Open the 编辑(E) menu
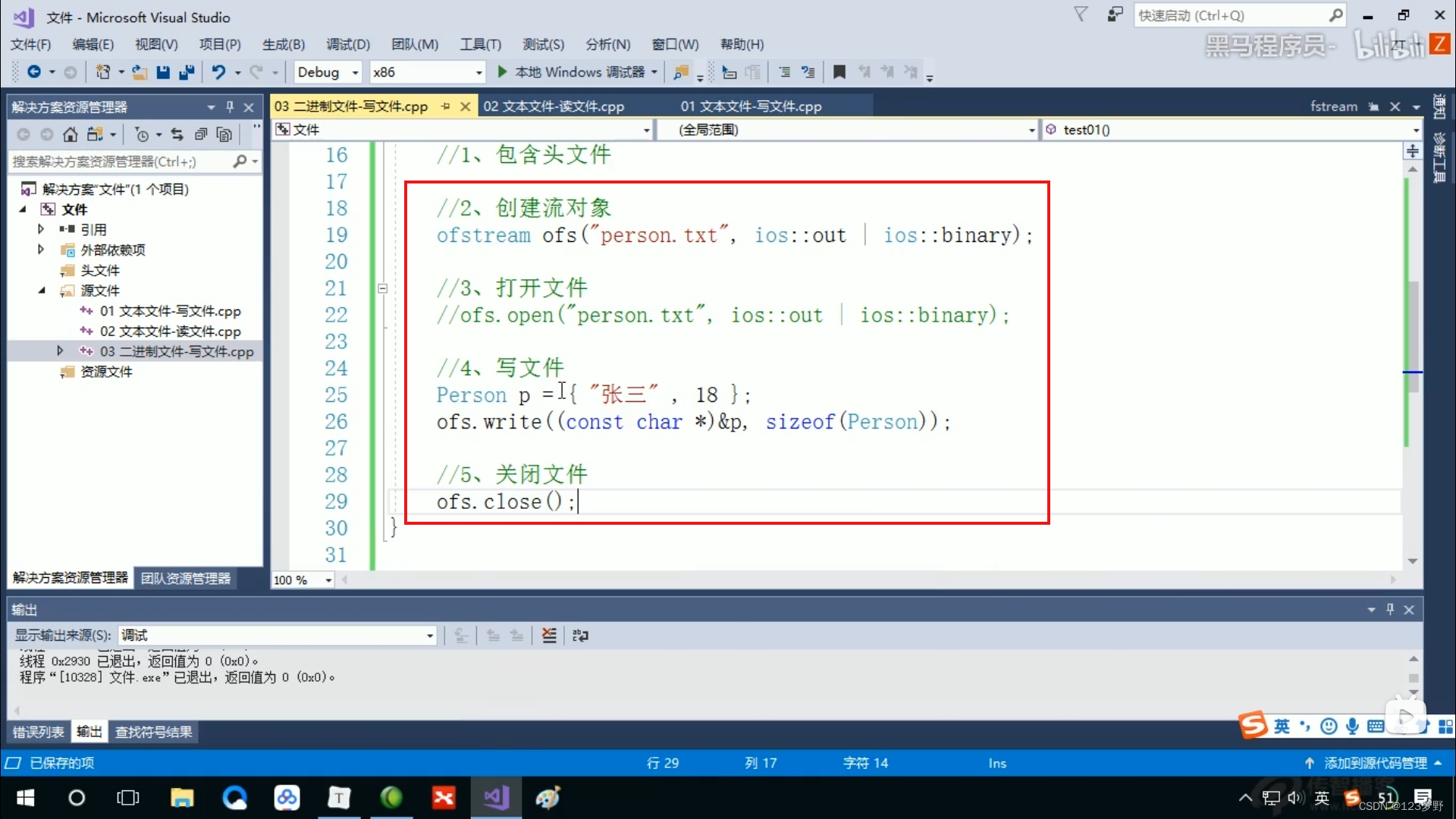 point(93,45)
